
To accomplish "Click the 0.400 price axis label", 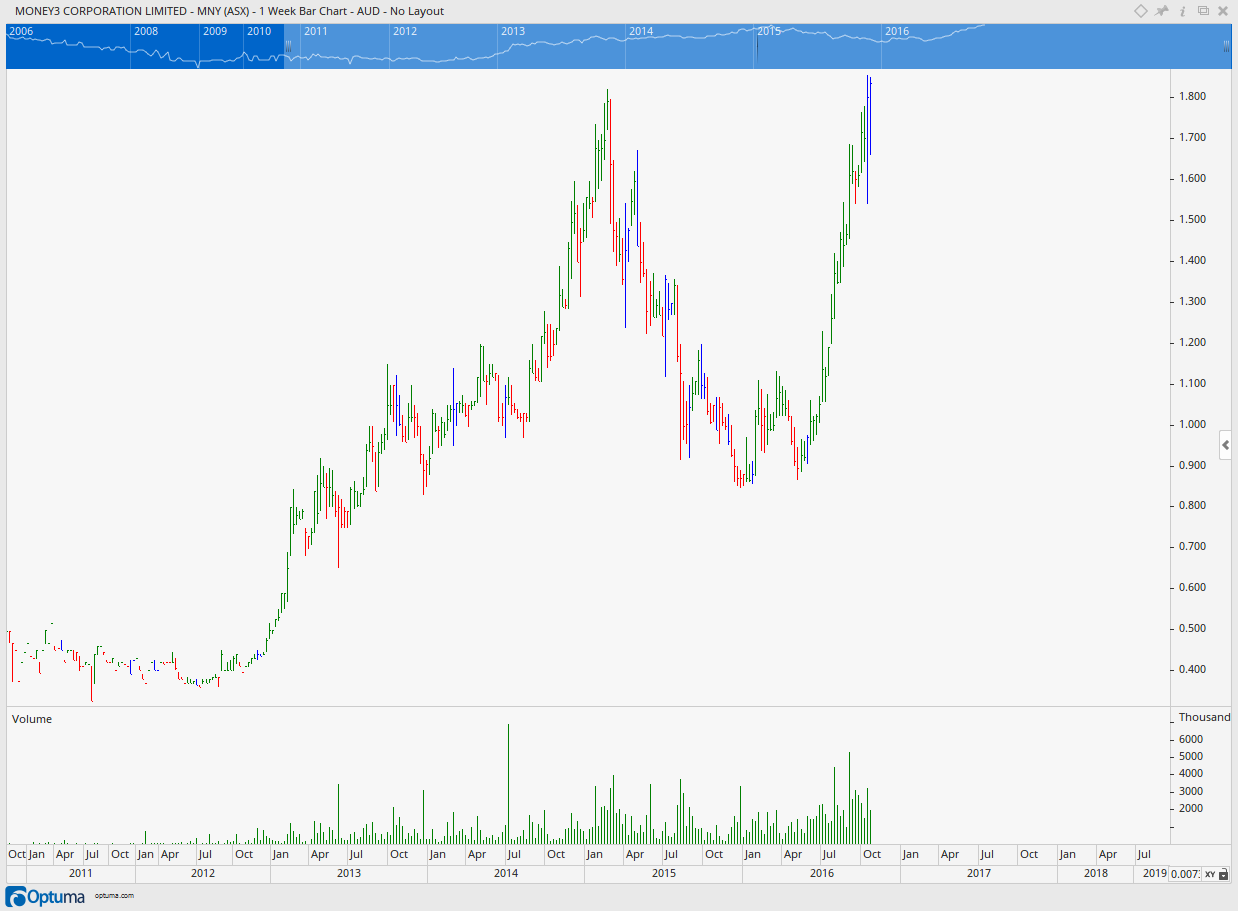I will (x=1191, y=670).
